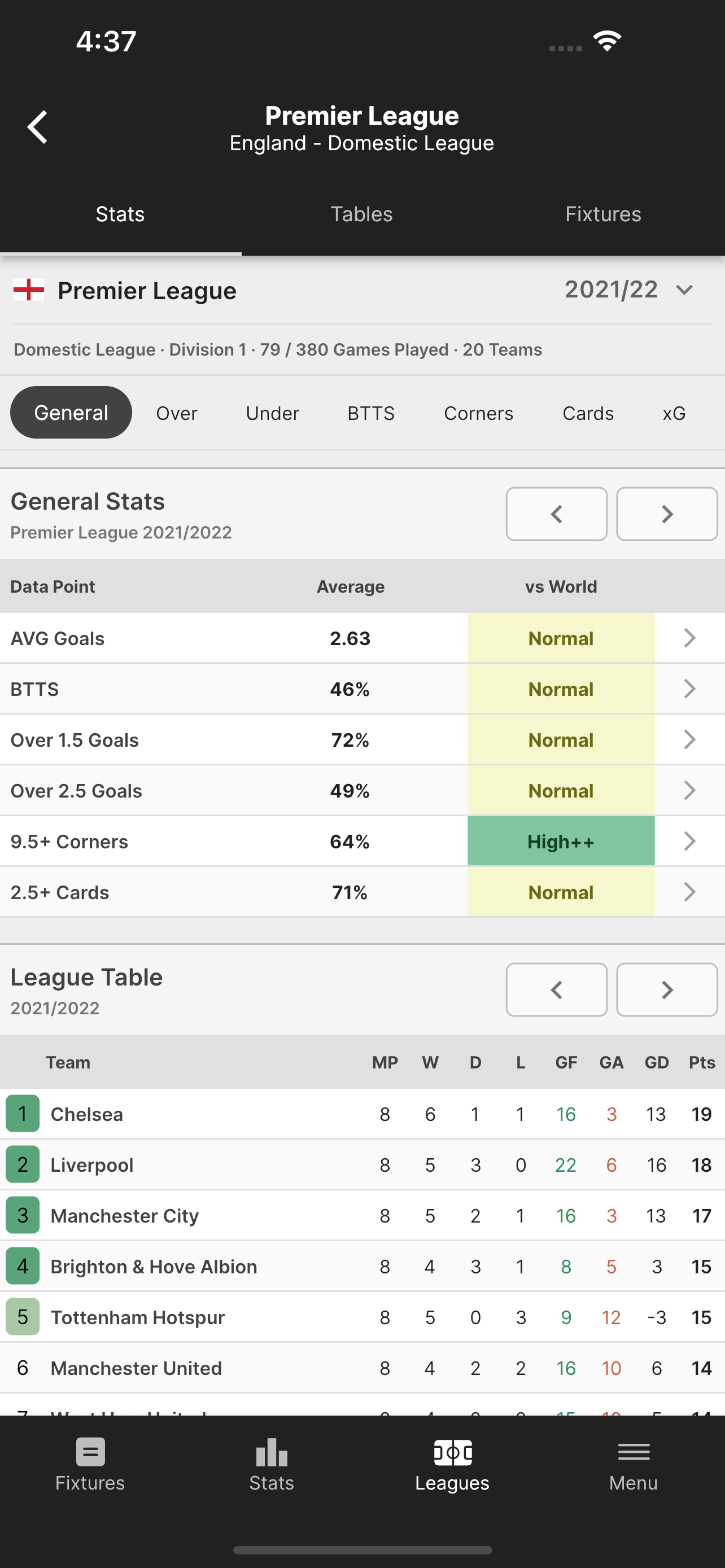Select the Over filter pill
The image size is (725, 1568).
[177, 413]
